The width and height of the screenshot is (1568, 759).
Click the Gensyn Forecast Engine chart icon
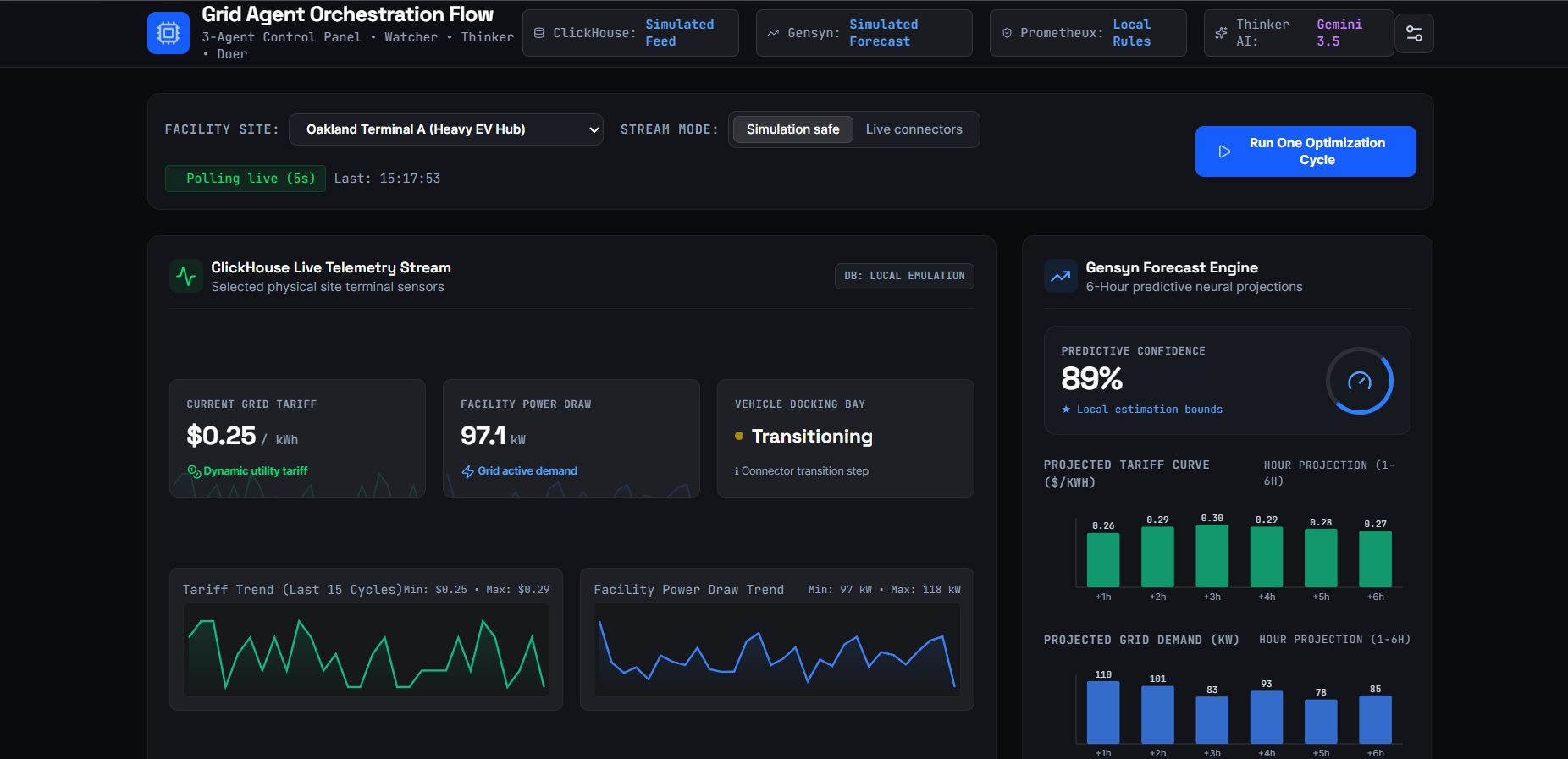tap(1061, 276)
